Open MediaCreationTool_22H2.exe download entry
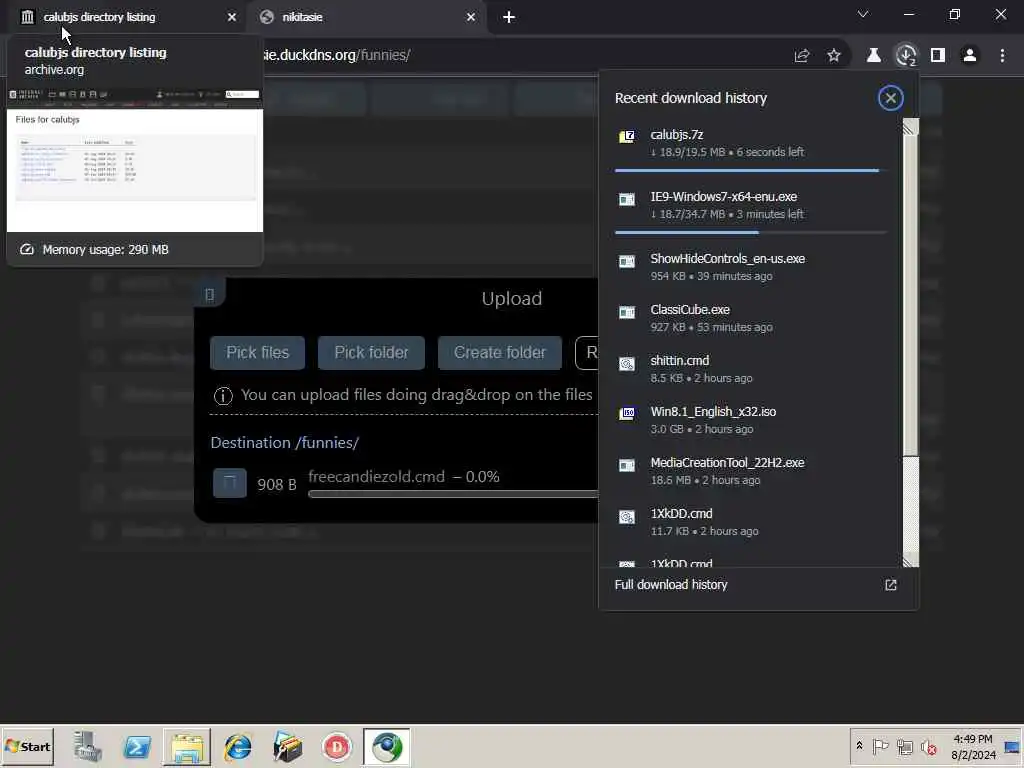Viewport: 1024px width, 768px height. point(750,471)
